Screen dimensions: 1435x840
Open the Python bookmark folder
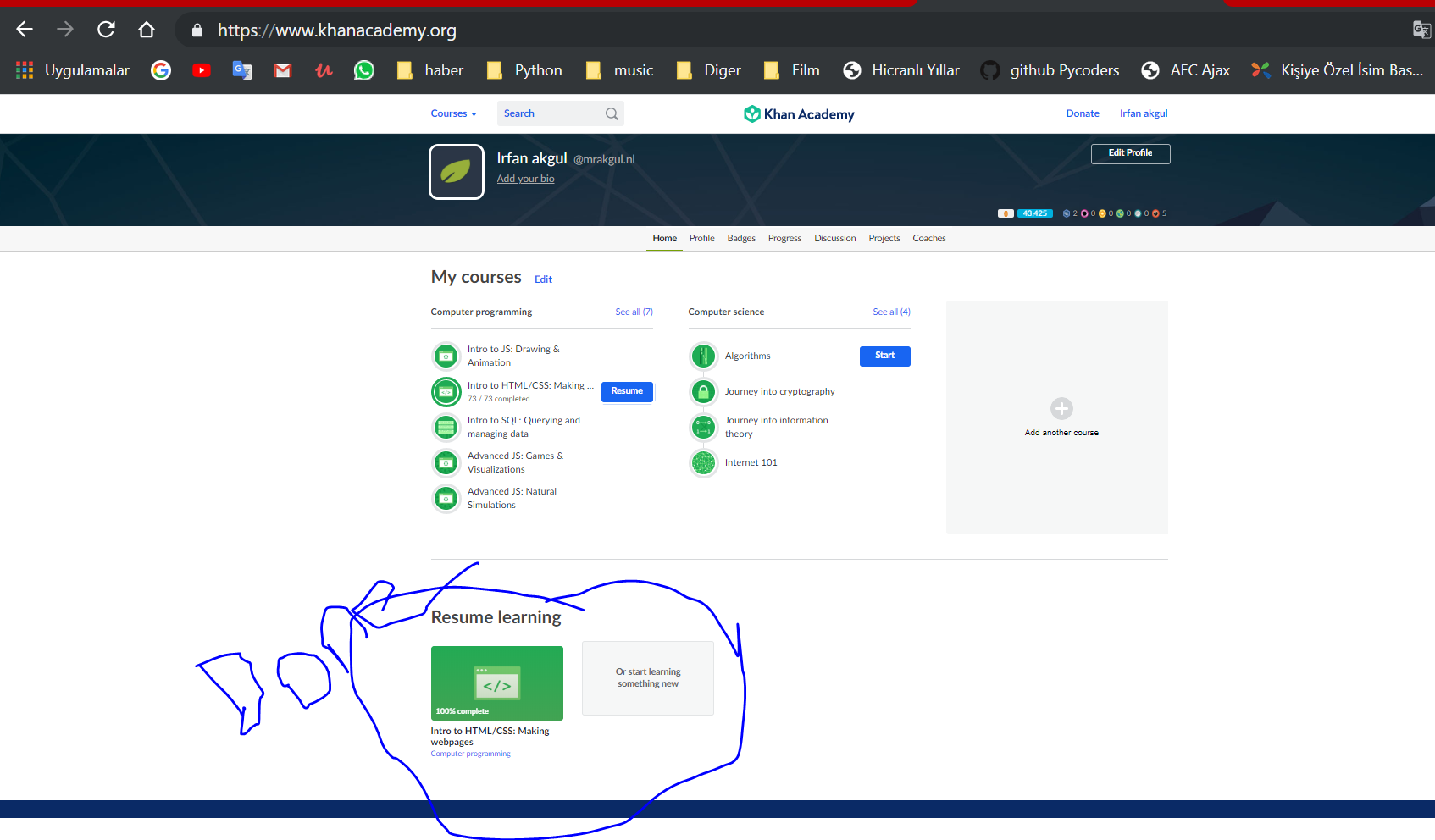click(524, 70)
